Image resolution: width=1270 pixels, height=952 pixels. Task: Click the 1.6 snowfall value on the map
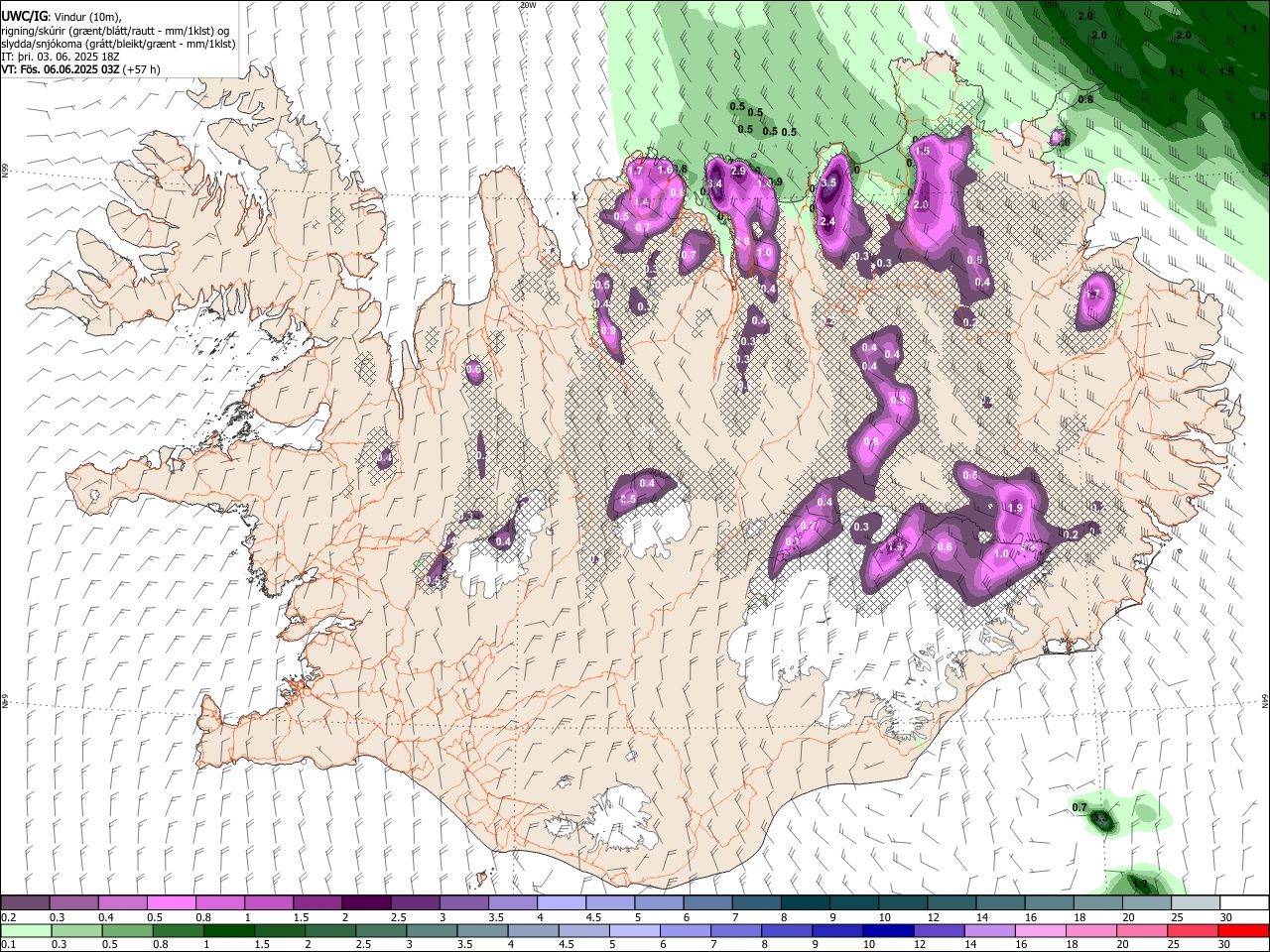(x=666, y=171)
